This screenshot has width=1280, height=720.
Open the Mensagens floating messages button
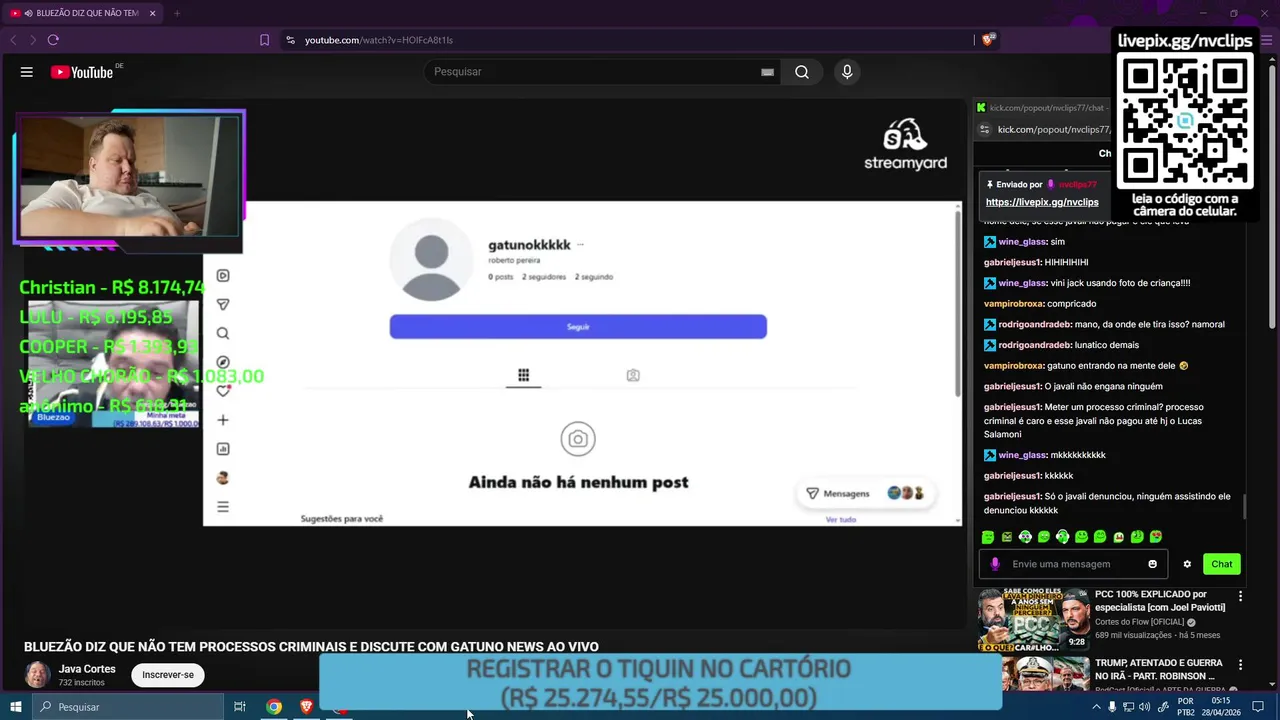pyautogui.click(x=864, y=493)
